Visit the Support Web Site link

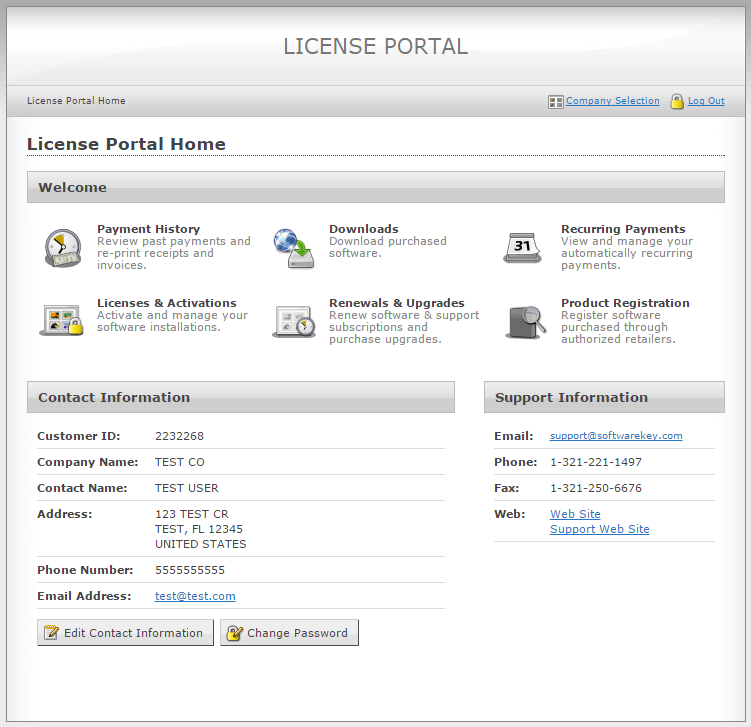click(599, 529)
